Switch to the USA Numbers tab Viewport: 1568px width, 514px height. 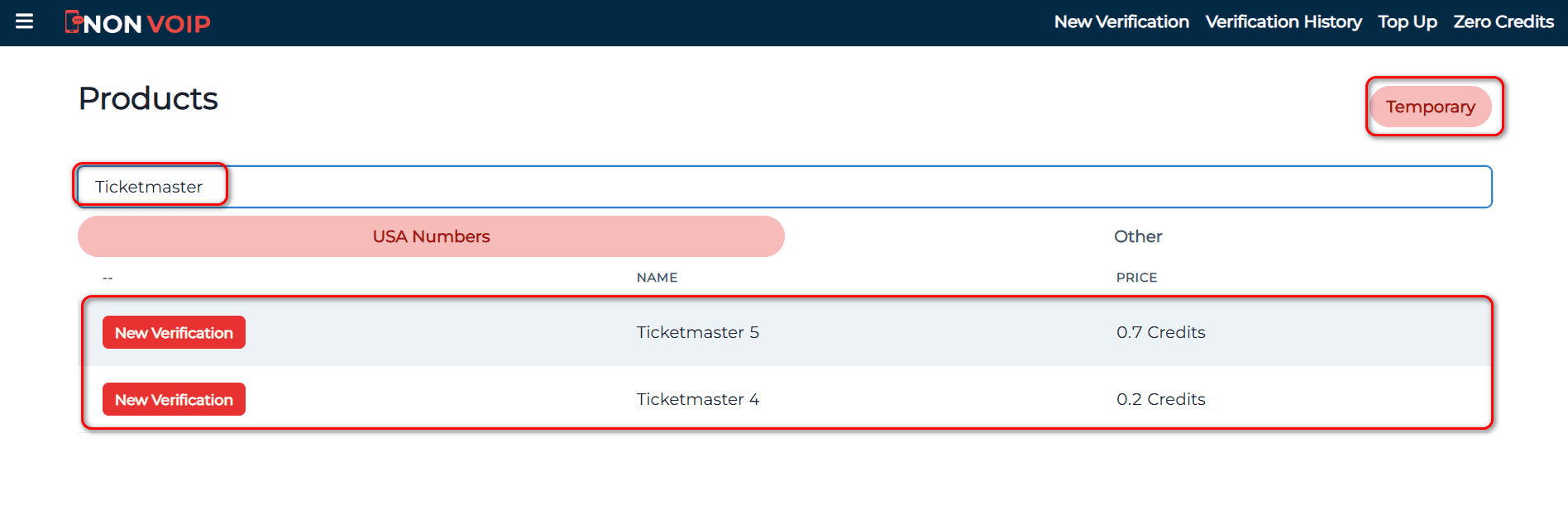tap(430, 236)
